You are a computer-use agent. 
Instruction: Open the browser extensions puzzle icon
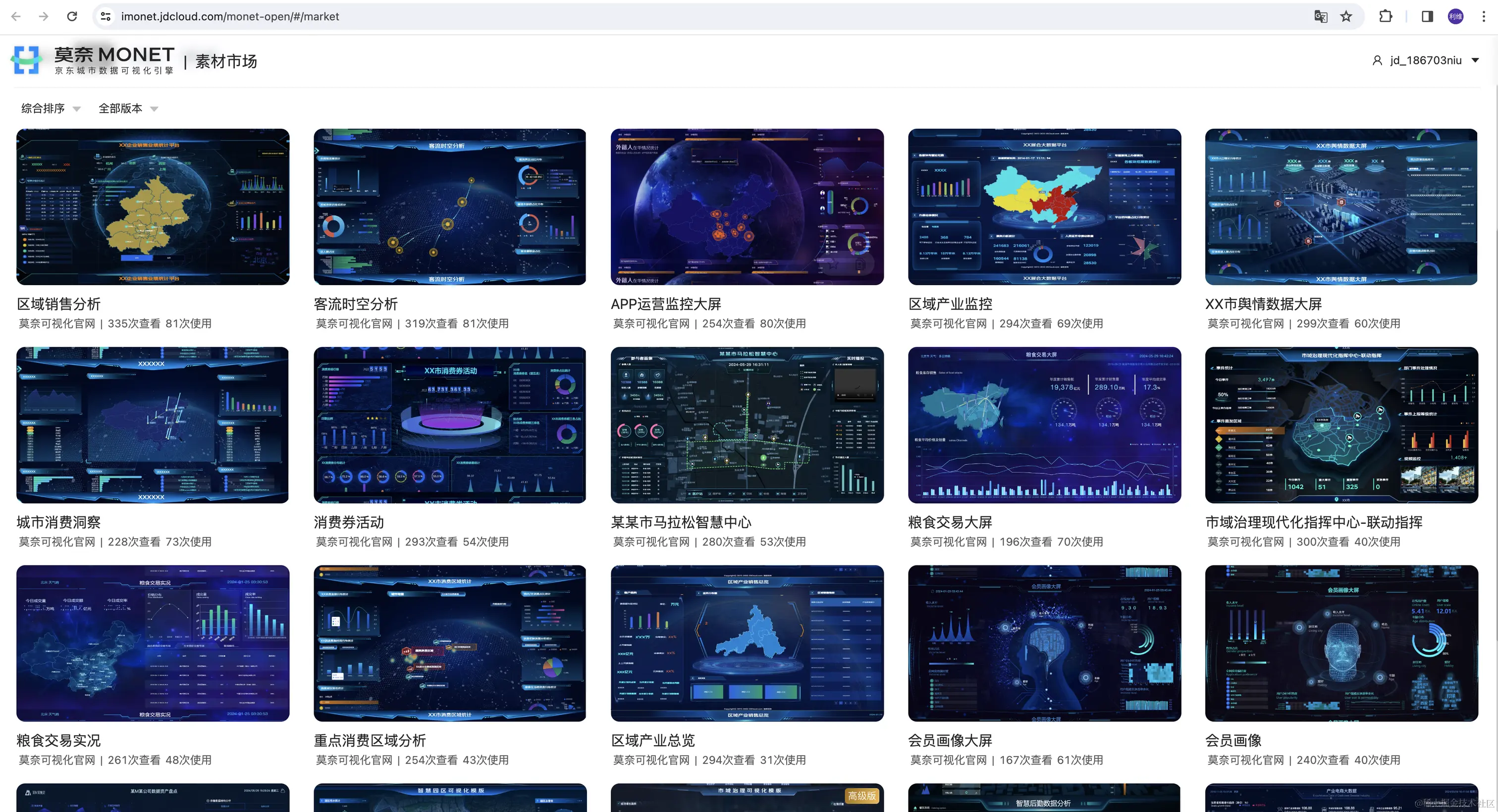[1386, 16]
